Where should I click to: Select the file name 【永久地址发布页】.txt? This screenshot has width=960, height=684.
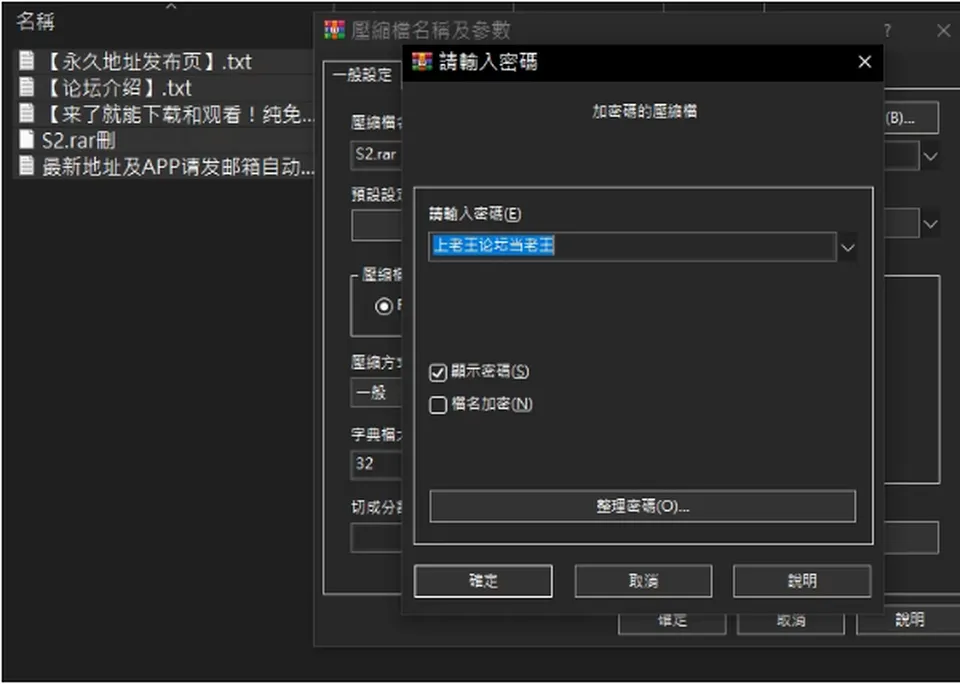click(x=148, y=61)
